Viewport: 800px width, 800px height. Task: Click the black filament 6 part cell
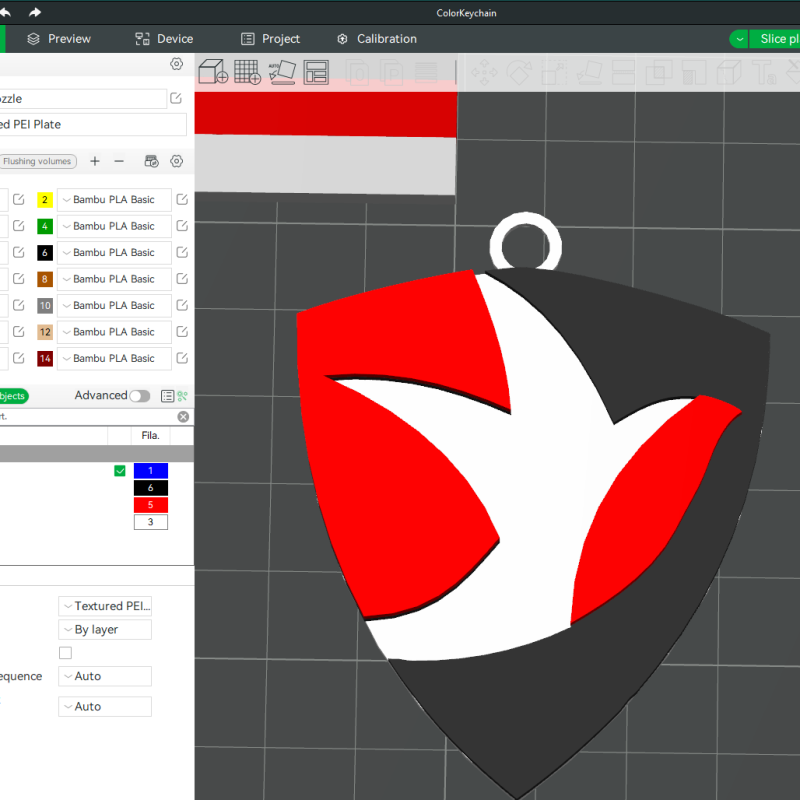[151, 488]
